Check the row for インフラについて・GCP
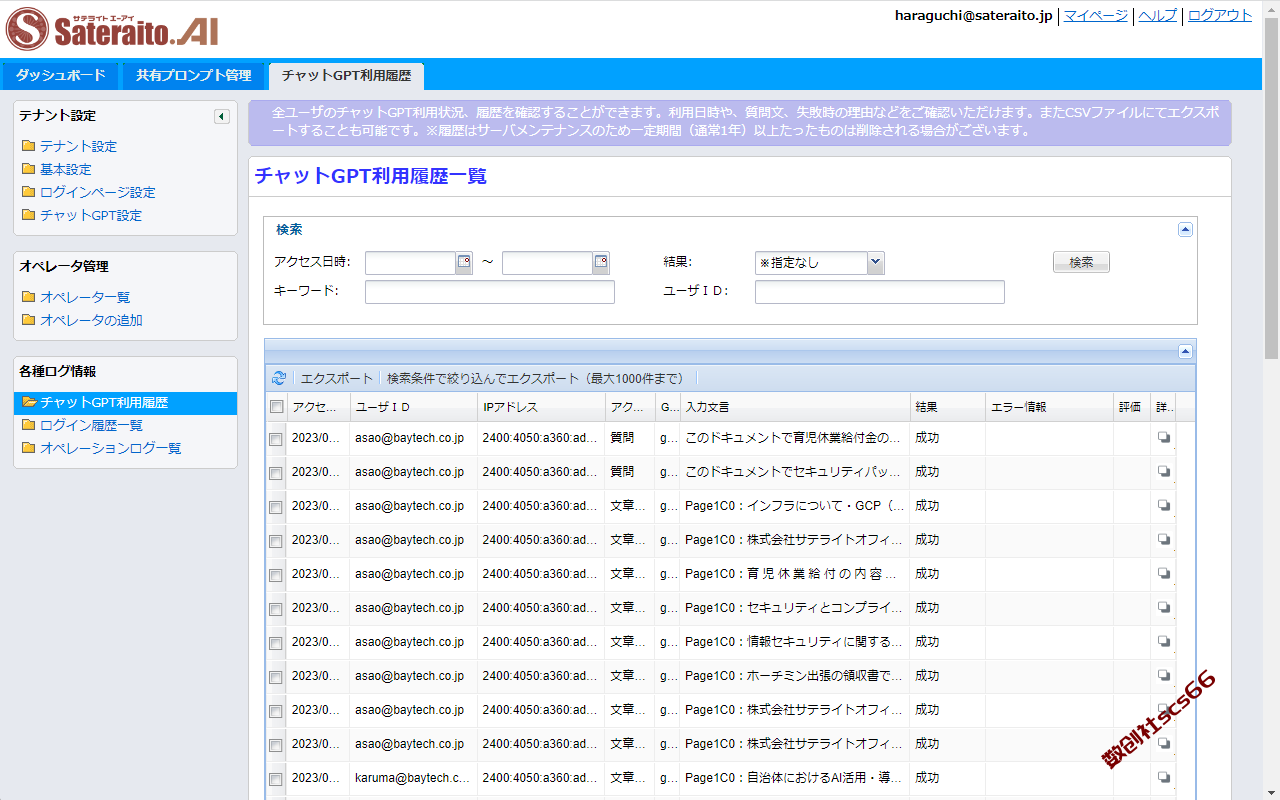 (276, 507)
